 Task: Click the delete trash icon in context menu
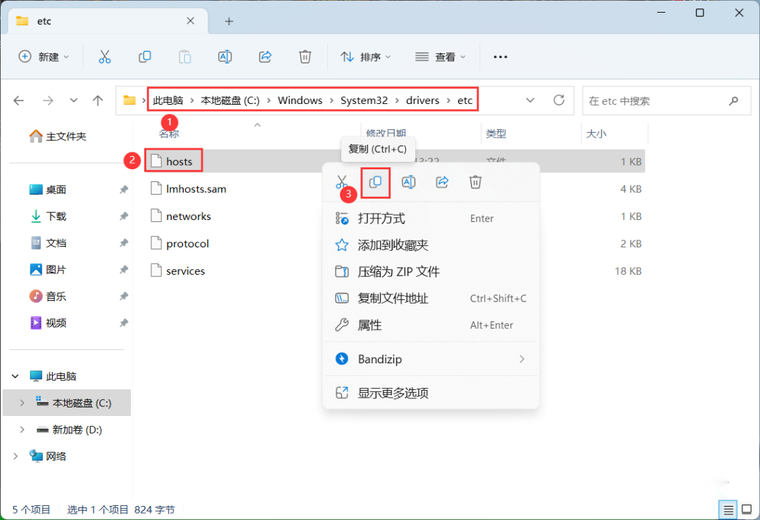point(476,182)
